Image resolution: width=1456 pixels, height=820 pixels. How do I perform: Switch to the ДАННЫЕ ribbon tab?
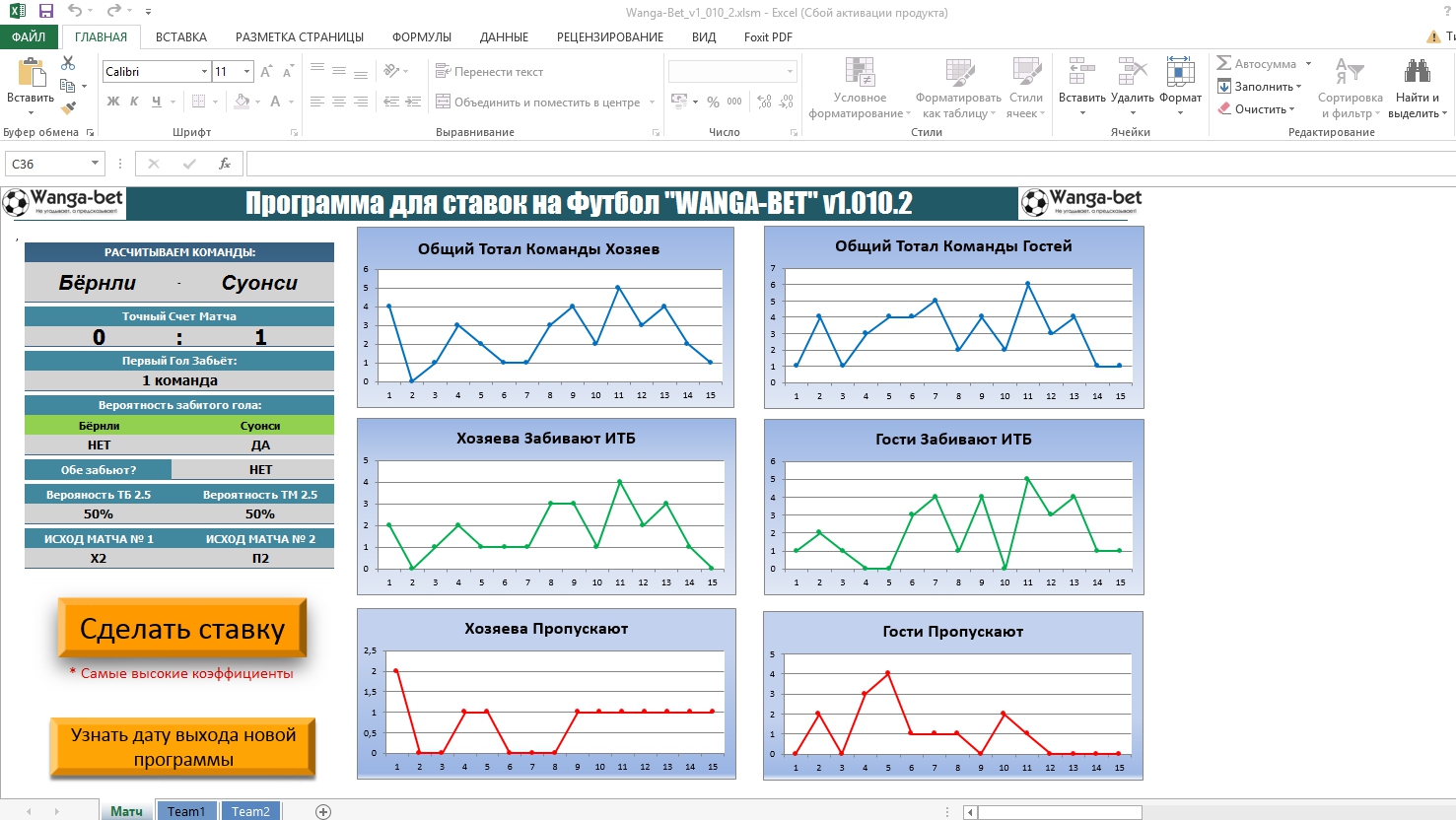point(504,37)
